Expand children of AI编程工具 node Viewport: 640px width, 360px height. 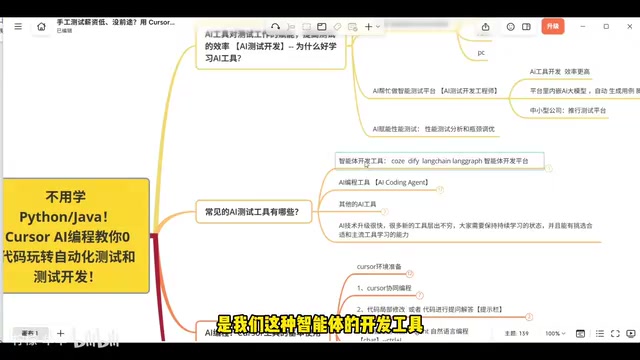440,189
